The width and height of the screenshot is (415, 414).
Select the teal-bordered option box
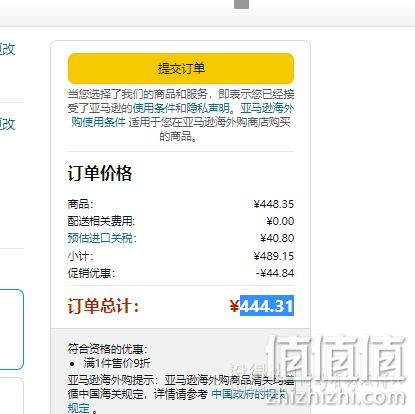coord(12,329)
